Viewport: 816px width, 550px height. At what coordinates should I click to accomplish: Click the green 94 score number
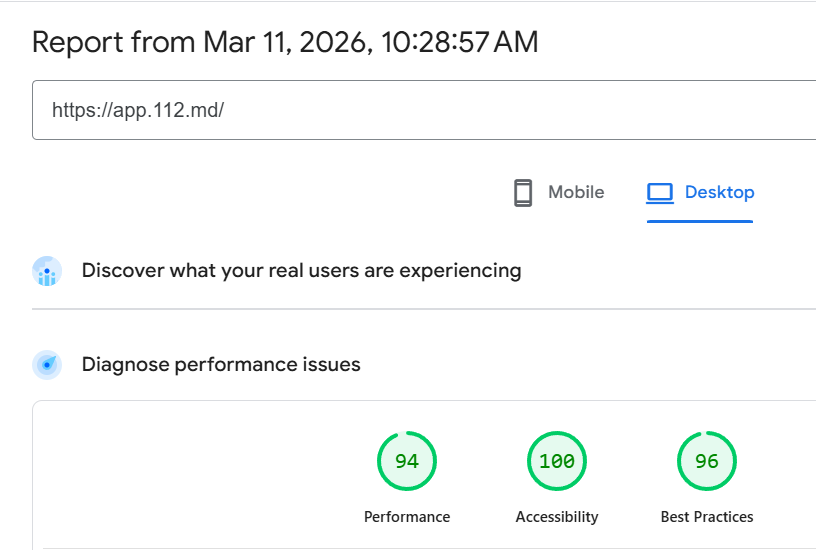pos(406,461)
